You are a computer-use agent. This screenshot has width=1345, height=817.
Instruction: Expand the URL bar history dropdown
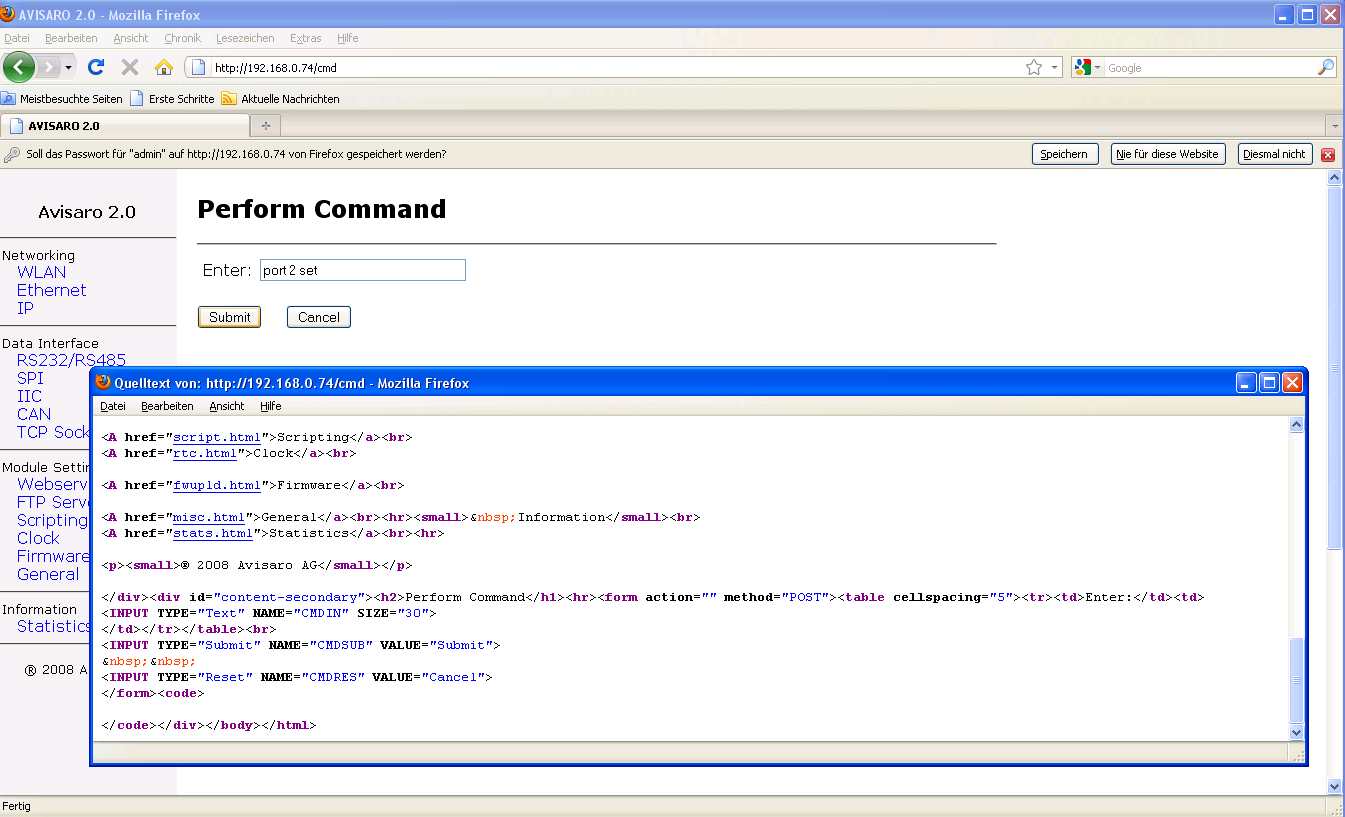pyautogui.click(x=1056, y=67)
